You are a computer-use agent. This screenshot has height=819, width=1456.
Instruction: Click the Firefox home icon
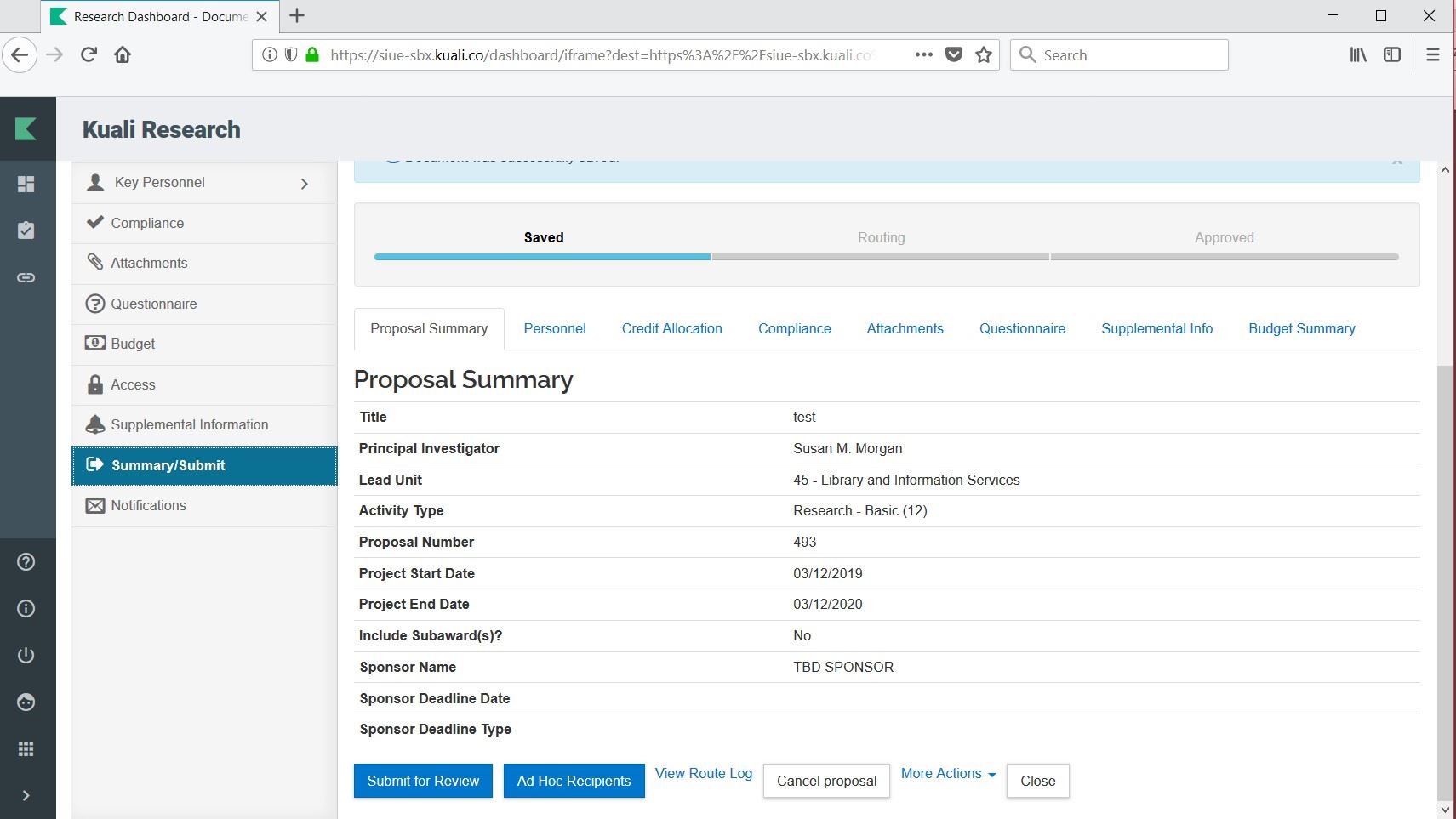[x=123, y=55]
